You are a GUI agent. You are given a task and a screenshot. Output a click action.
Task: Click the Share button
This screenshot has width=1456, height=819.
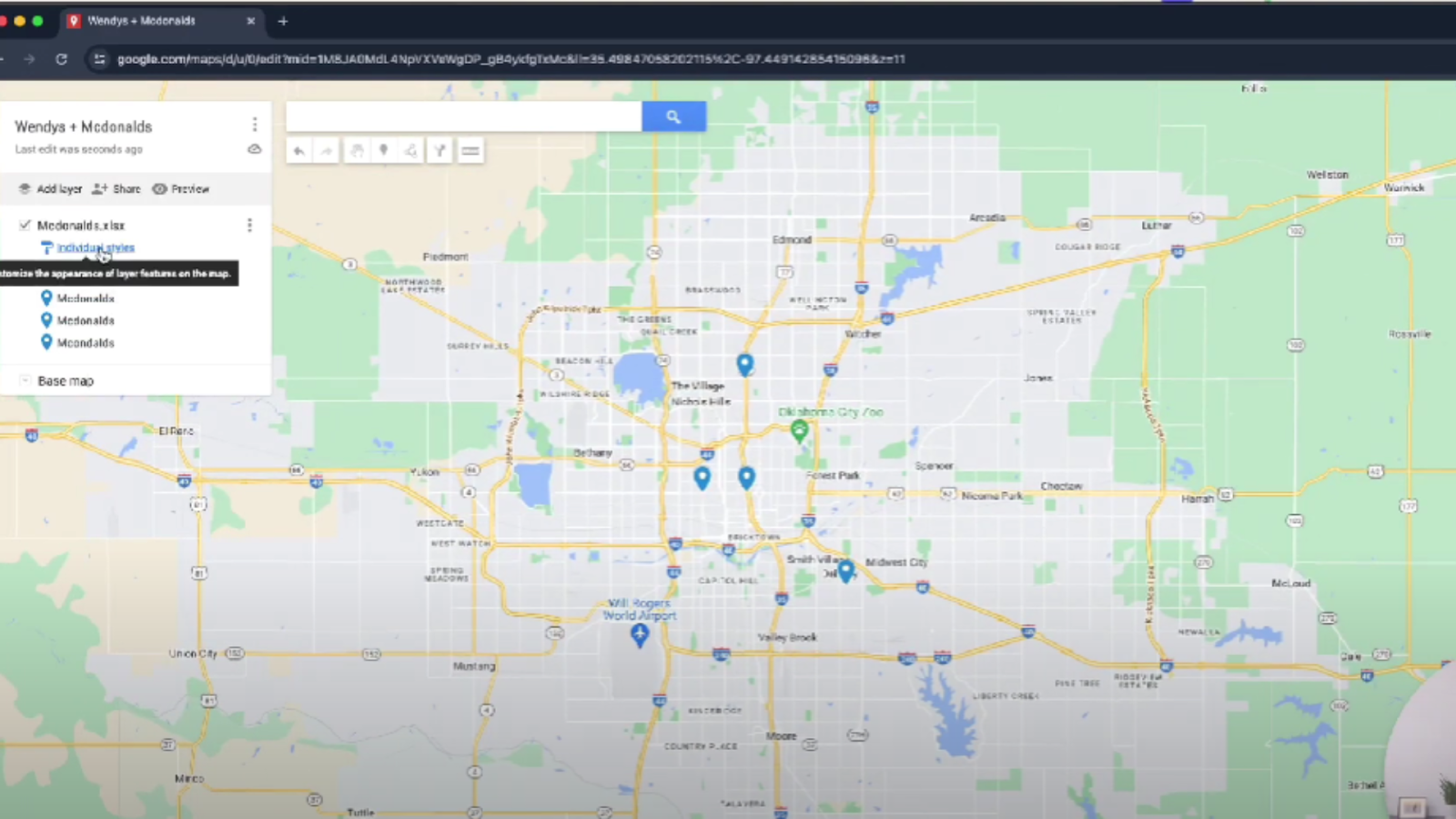point(116,189)
